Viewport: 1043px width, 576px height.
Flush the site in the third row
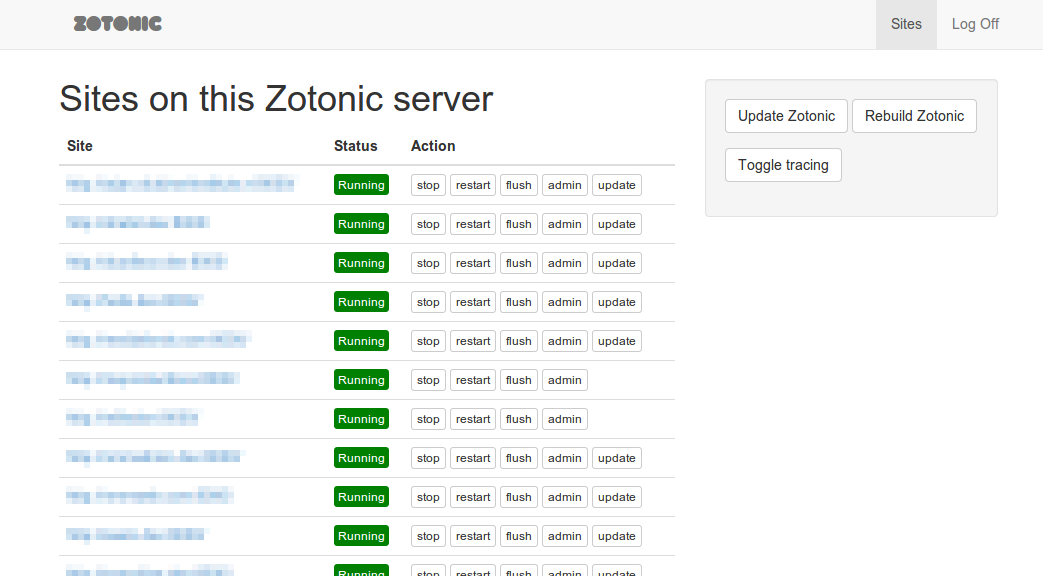[x=518, y=263]
